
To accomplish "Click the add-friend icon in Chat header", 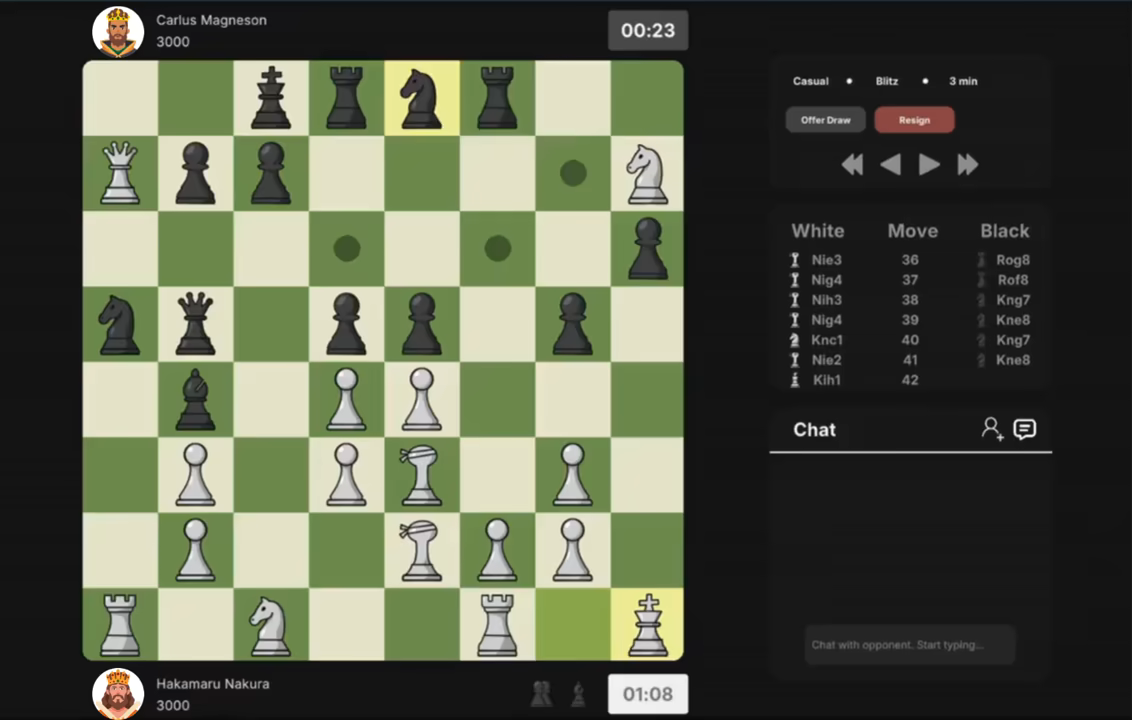I will [x=992, y=429].
